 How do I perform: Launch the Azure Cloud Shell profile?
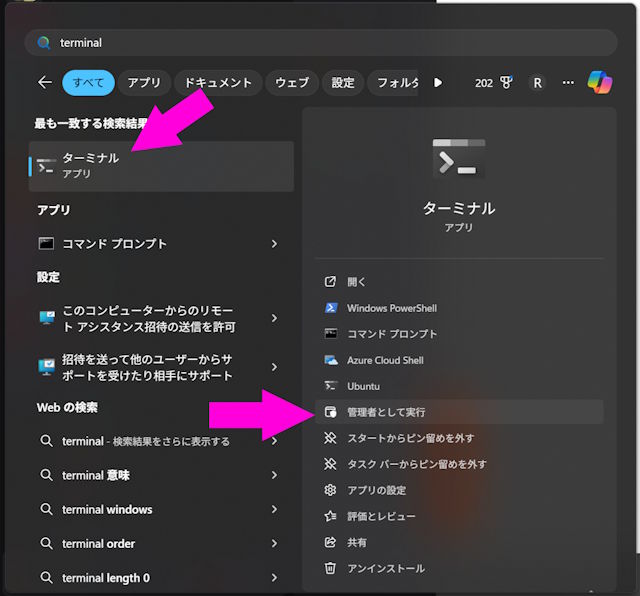[x=459, y=360]
